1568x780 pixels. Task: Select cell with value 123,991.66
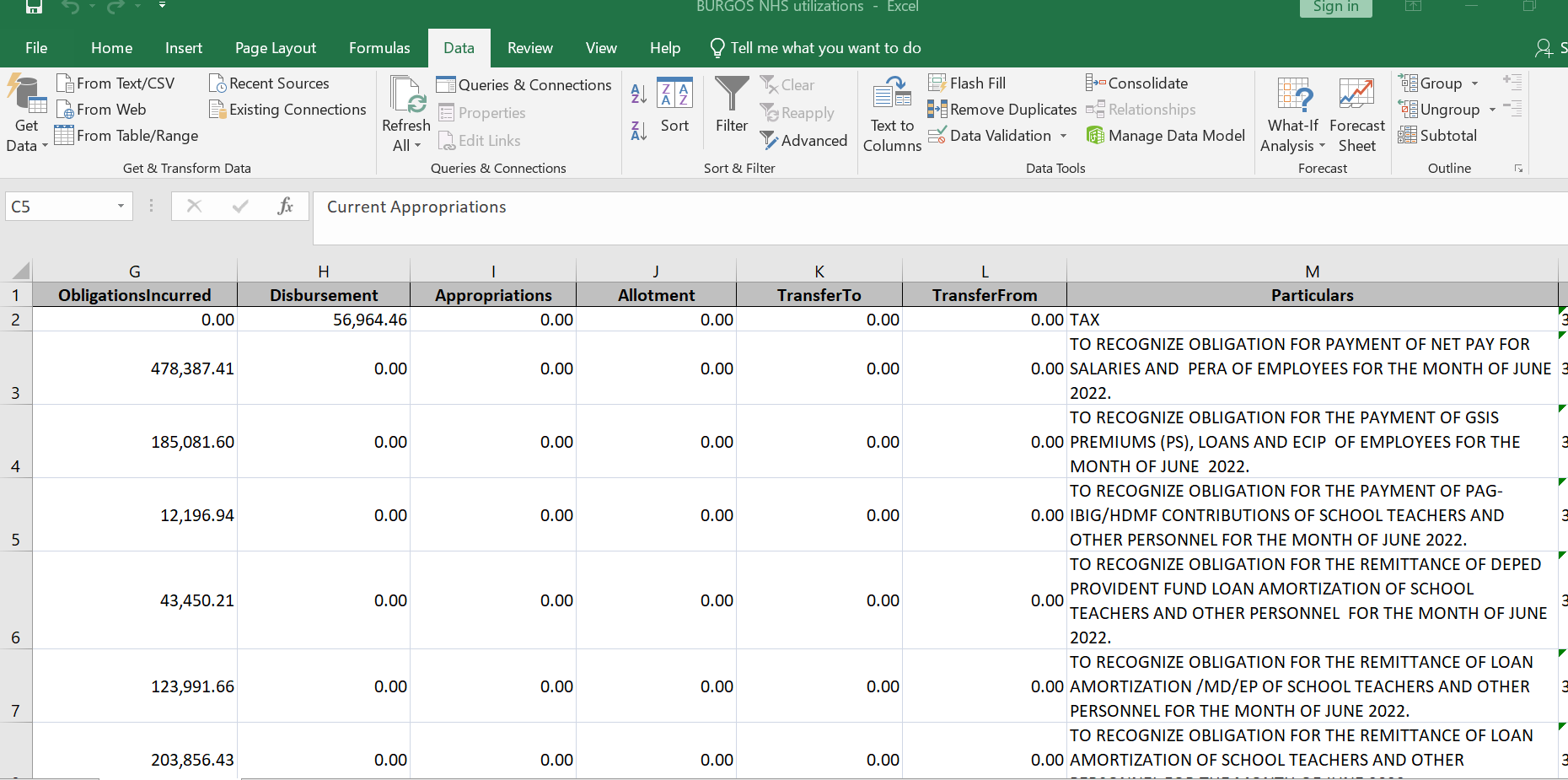pyautogui.click(x=135, y=686)
